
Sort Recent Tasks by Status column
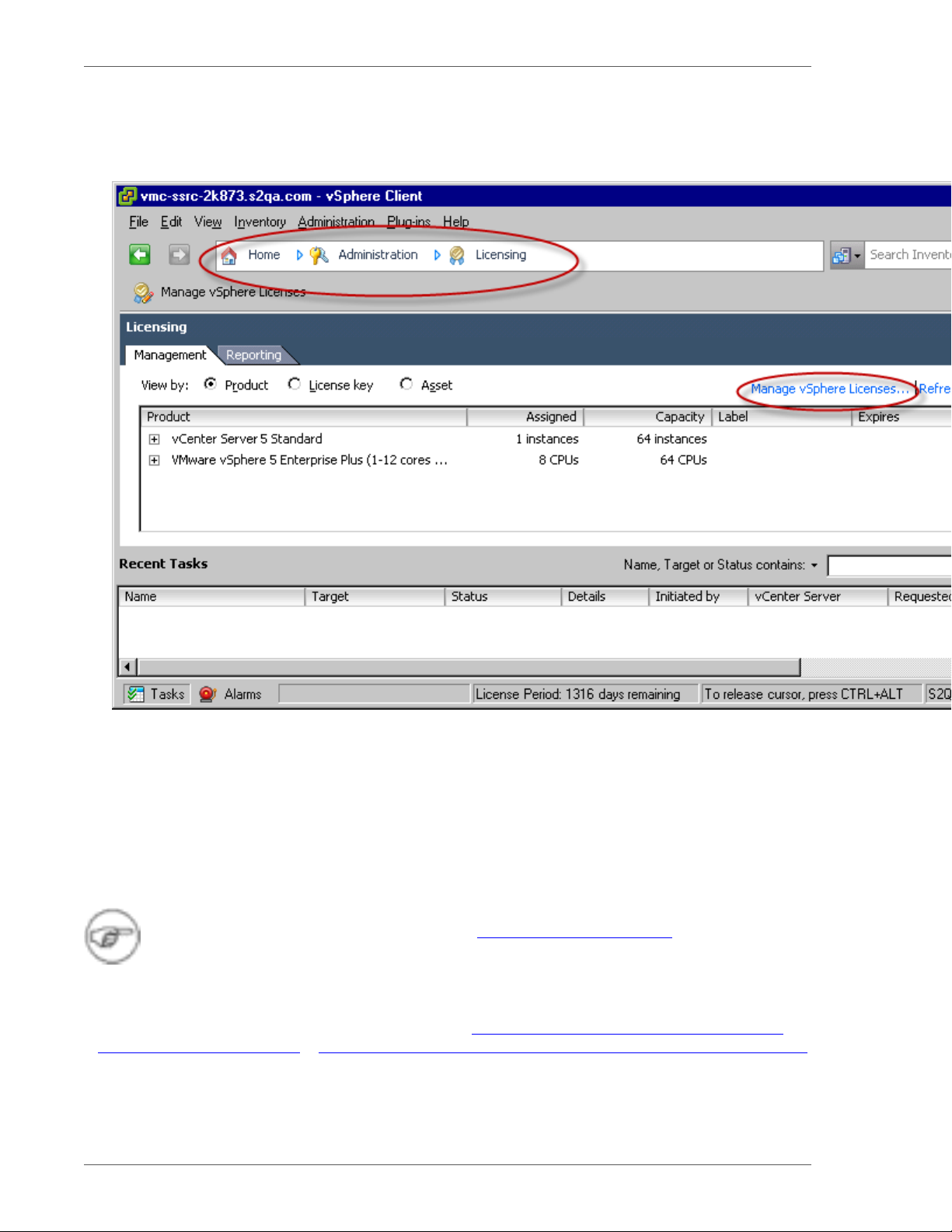(503, 597)
